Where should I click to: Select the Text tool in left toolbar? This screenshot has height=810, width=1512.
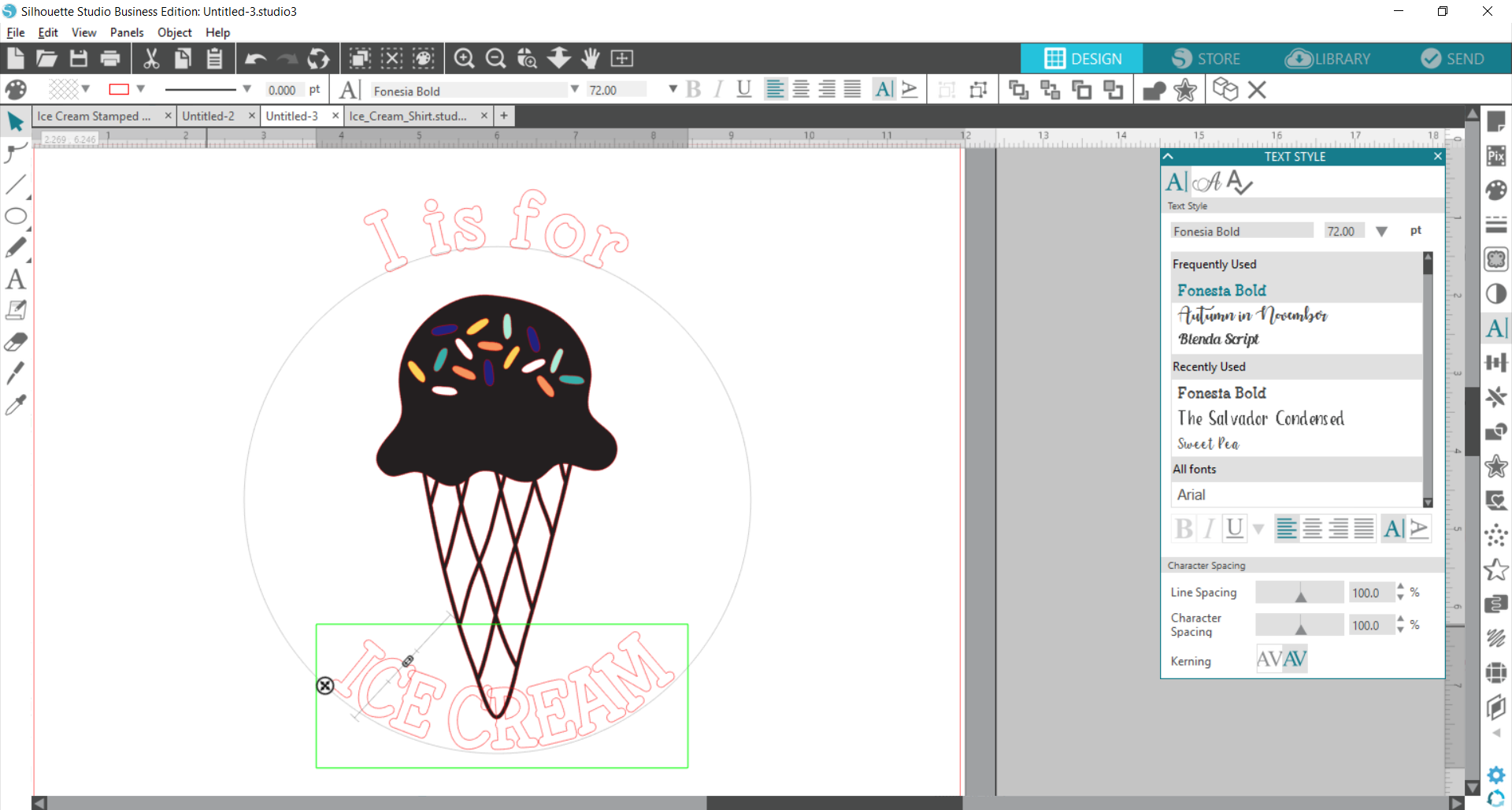(16, 280)
